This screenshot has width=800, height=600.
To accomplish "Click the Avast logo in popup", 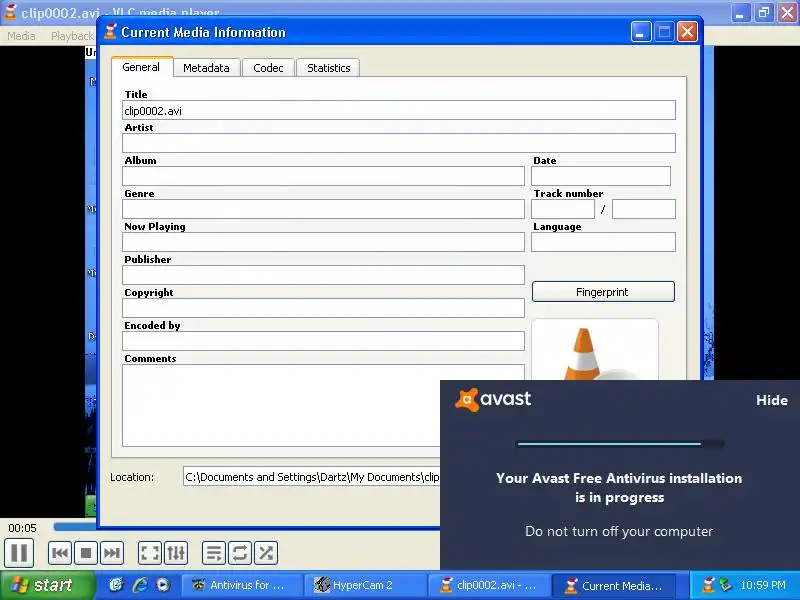I will [x=493, y=399].
